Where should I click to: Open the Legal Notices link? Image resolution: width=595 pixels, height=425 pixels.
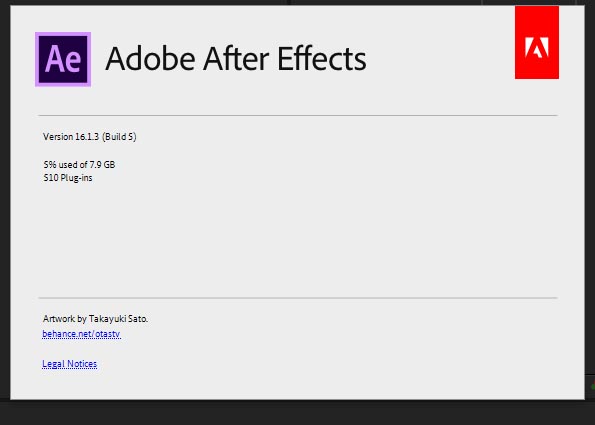69,364
